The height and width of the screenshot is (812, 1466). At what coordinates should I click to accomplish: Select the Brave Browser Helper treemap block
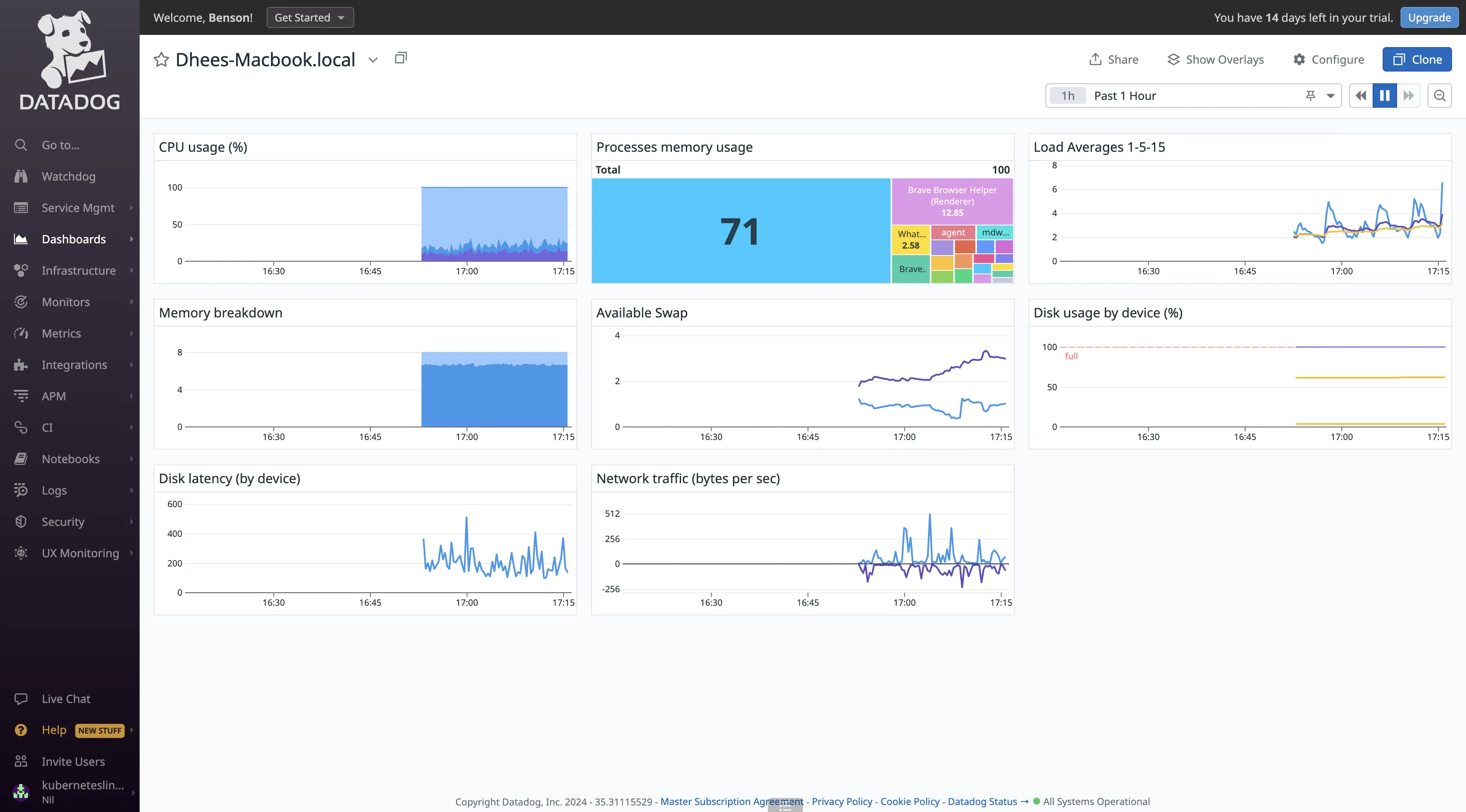[952, 201]
